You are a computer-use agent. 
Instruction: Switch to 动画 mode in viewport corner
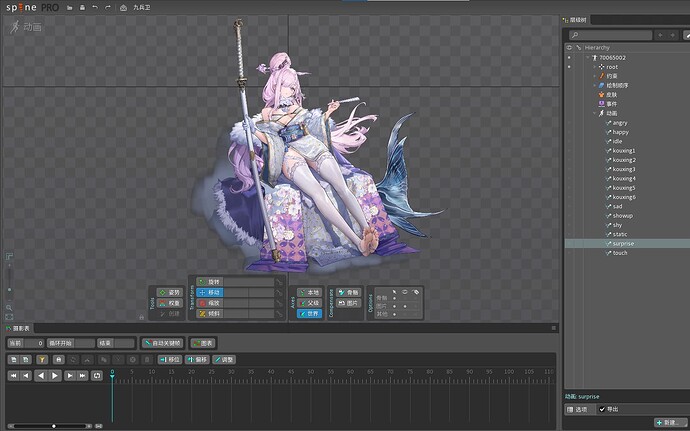(27, 27)
